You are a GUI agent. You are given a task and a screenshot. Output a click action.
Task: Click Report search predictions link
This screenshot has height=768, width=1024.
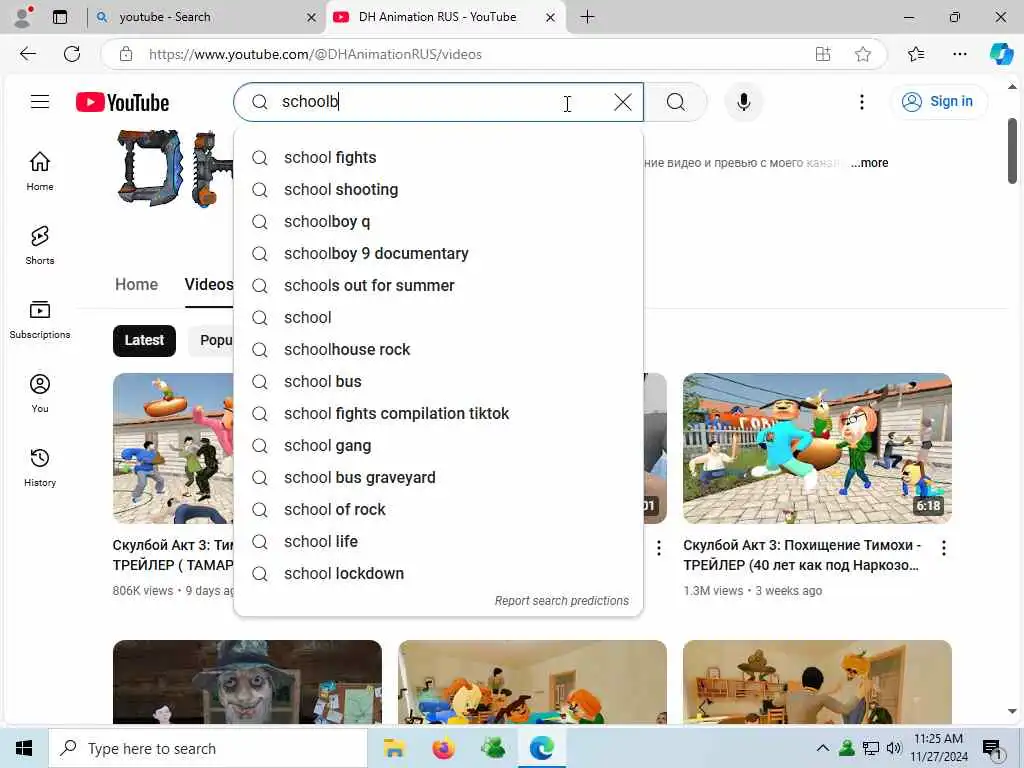coord(562,601)
